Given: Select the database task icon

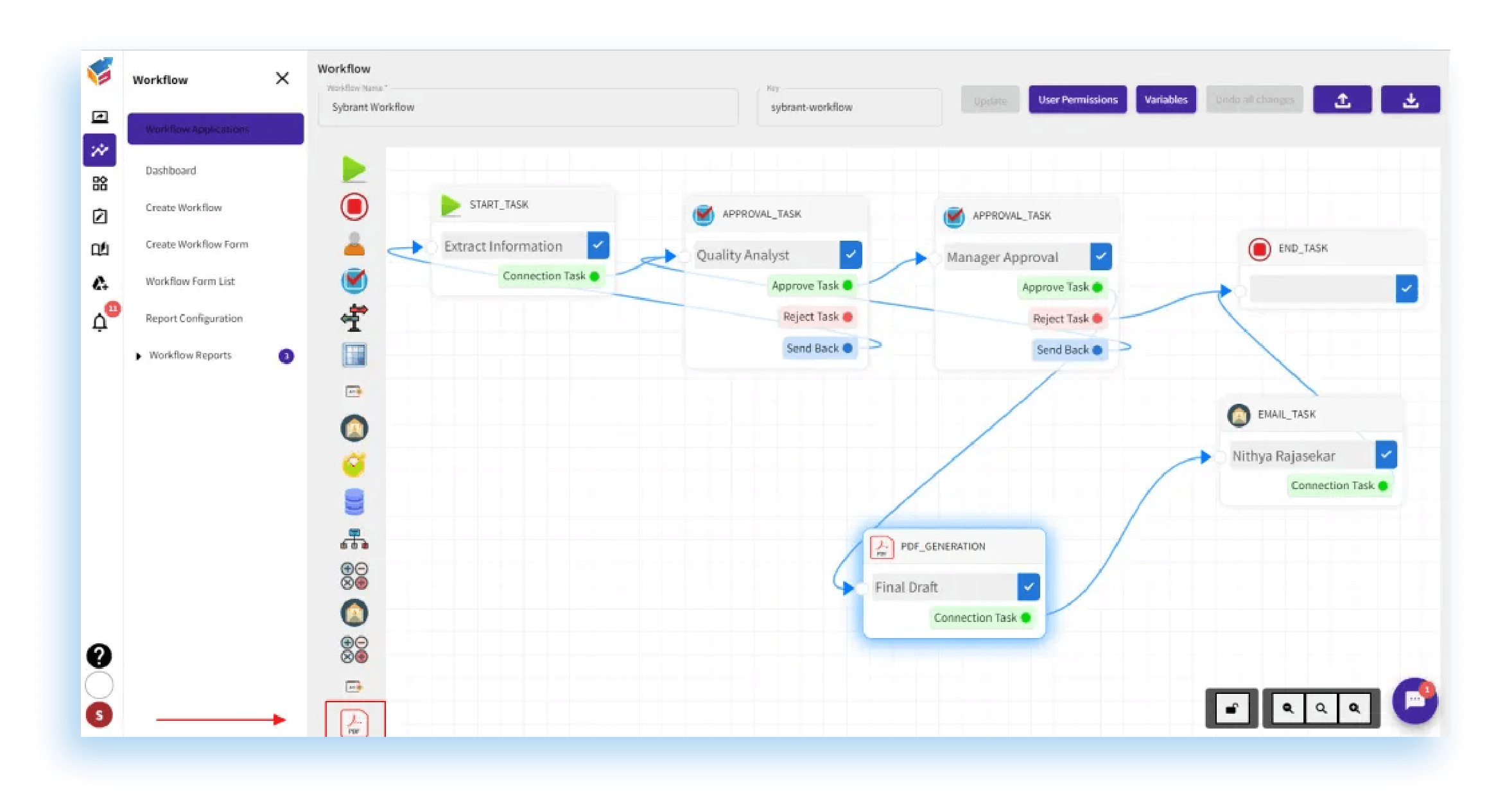Looking at the screenshot, I should tap(354, 502).
